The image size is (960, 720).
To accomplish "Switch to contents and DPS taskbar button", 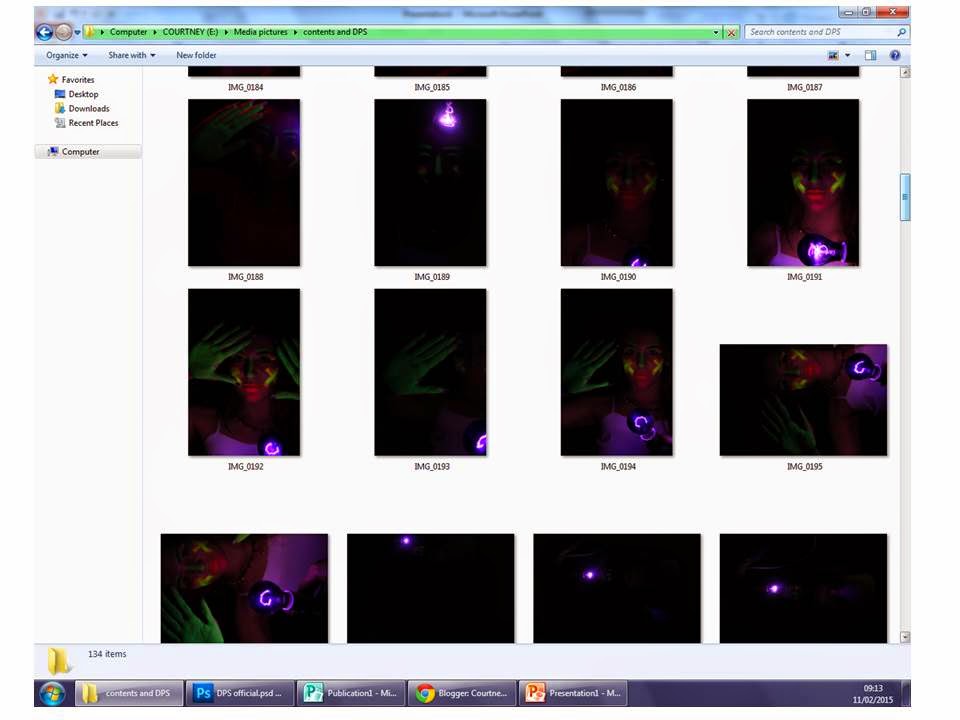I will [129, 694].
